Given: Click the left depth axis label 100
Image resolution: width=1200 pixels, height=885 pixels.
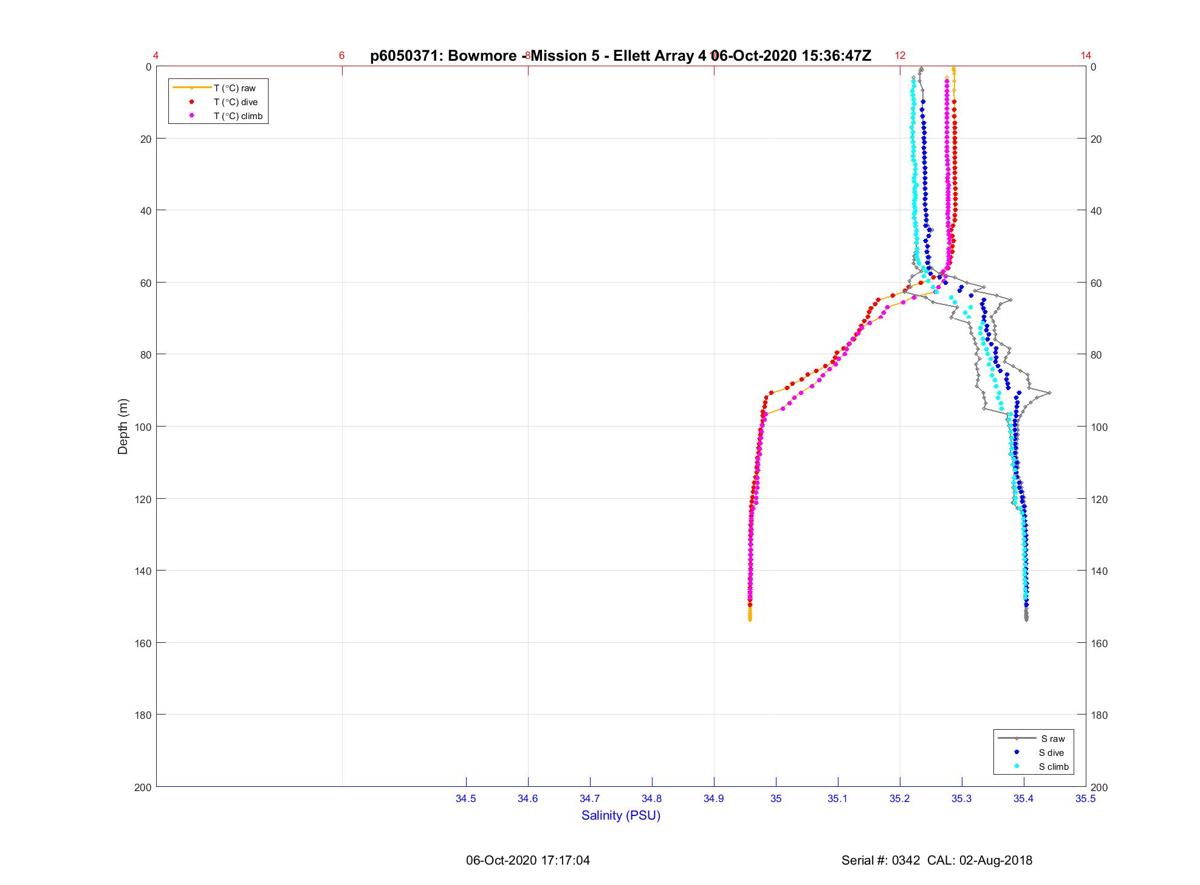Looking at the screenshot, I should [x=141, y=427].
